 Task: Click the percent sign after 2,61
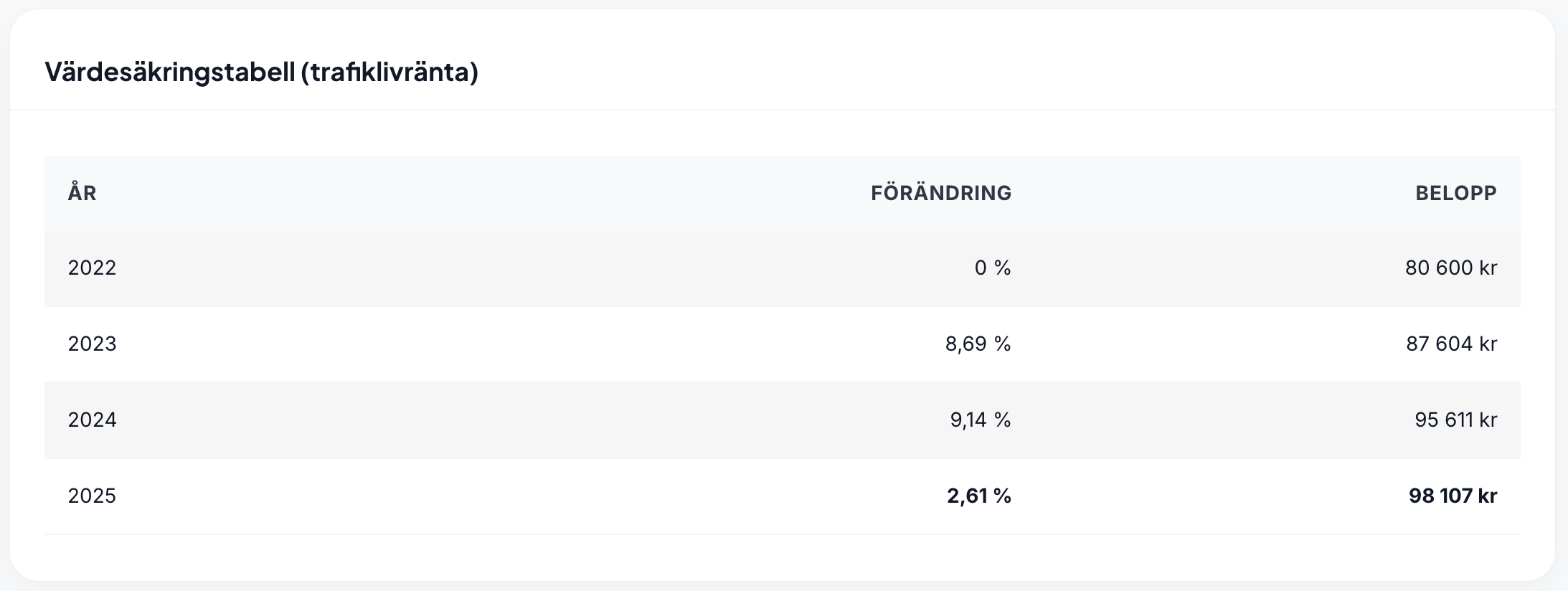[1003, 496]
